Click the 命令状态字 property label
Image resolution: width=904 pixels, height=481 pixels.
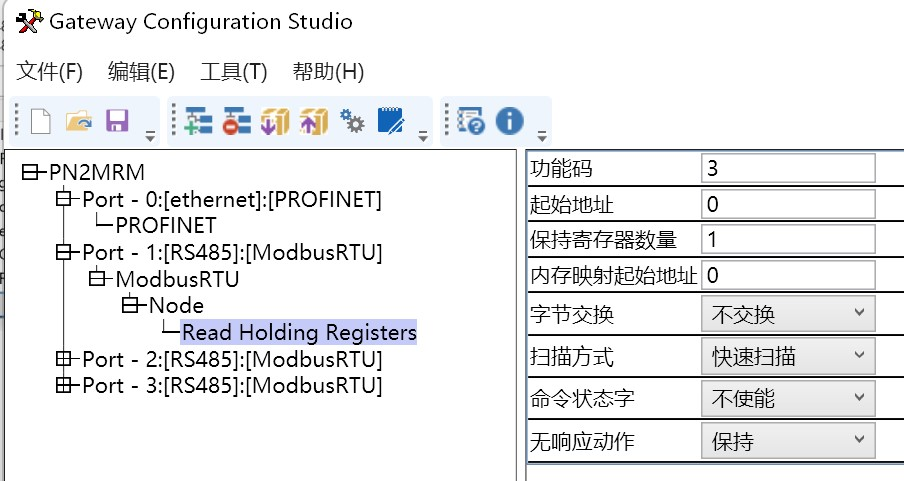(x=582, y=399)
